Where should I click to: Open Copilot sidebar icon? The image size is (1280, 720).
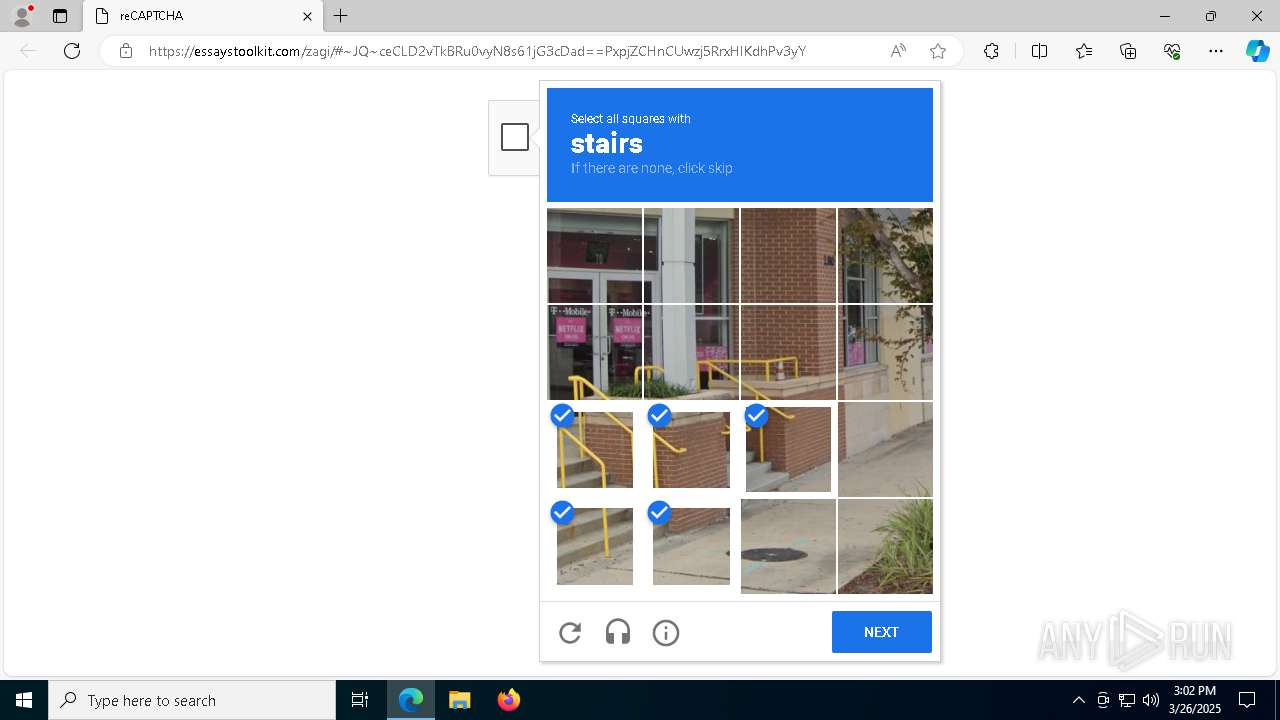tap(1257, 51)
